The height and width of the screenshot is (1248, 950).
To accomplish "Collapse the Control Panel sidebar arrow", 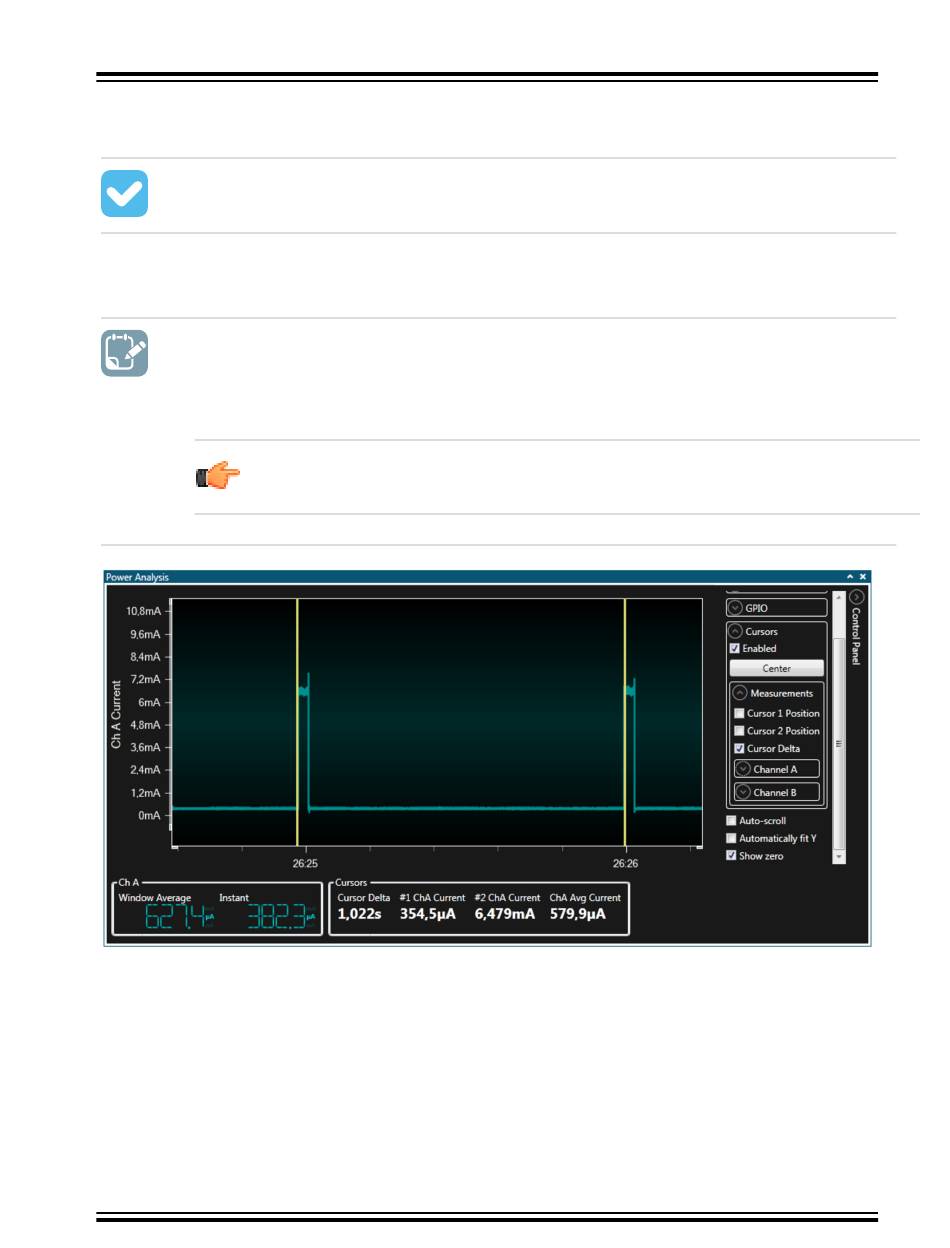I will tap(857, 597).
